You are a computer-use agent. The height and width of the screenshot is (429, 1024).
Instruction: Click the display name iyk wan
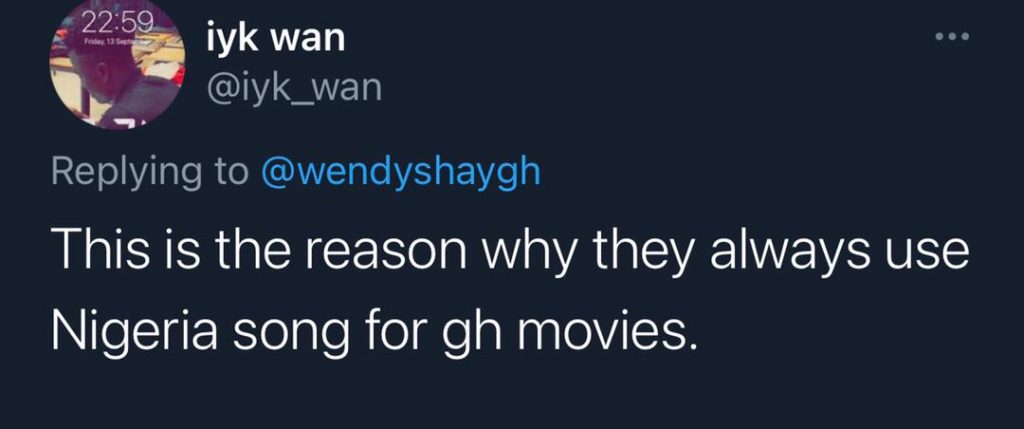click(x=275, y=39)
